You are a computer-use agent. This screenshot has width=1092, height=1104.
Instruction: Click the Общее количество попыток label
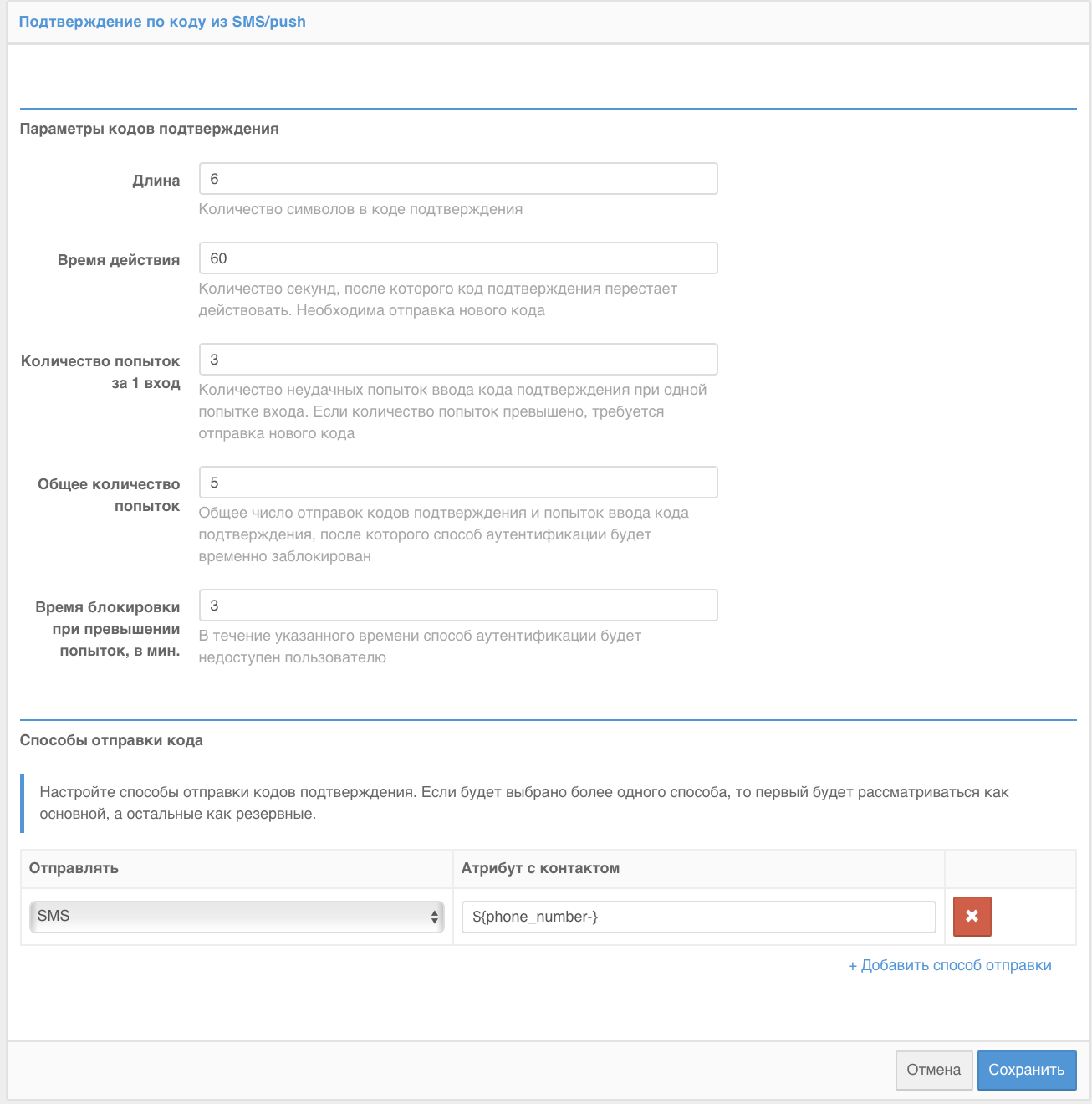(109, 495)
